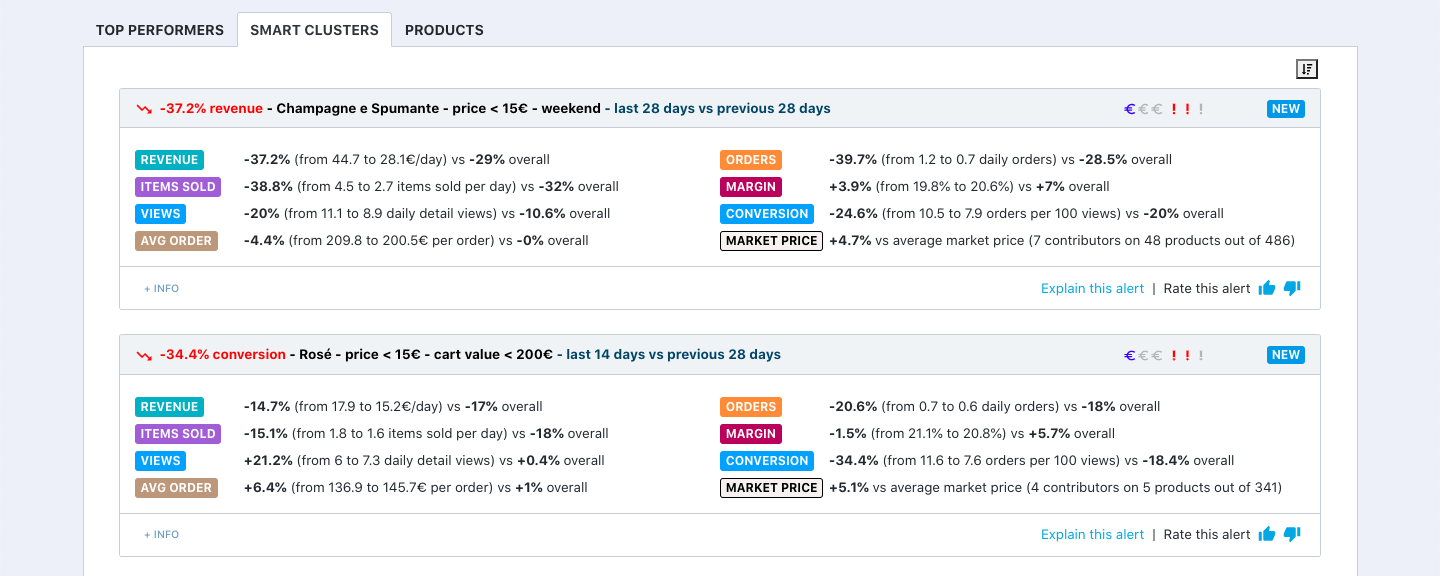This screenshot has width=1440, height=576.
Task: Click the CONVERSION tag in Rosé alert
Action: pyautogui.click(x=767, y=461)
